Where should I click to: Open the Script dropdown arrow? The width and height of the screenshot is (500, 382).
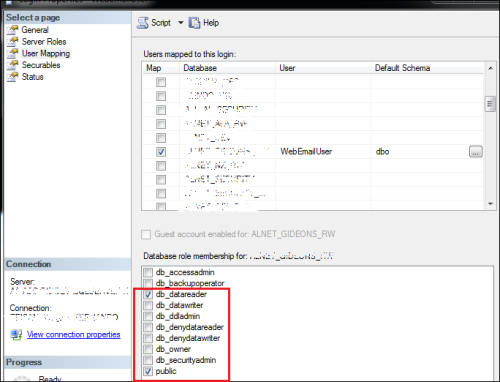(x=181, y=23)
